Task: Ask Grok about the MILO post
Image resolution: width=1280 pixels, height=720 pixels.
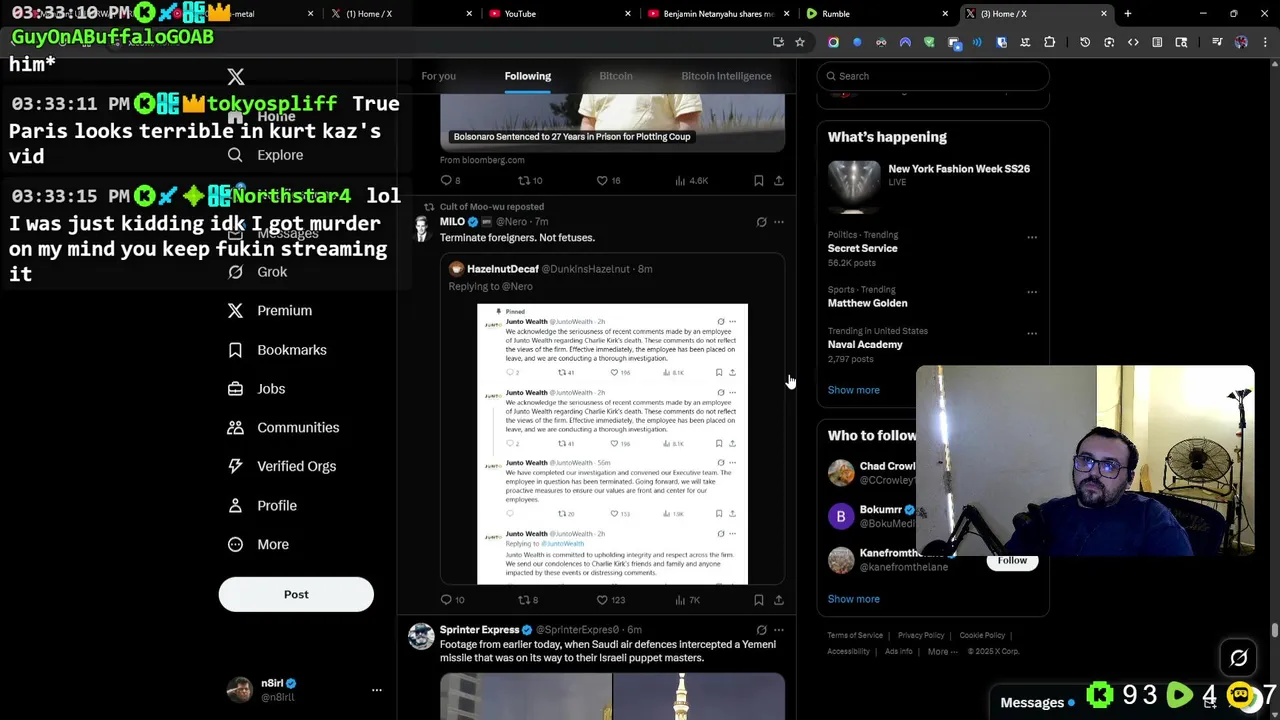Action: (761, 222)
